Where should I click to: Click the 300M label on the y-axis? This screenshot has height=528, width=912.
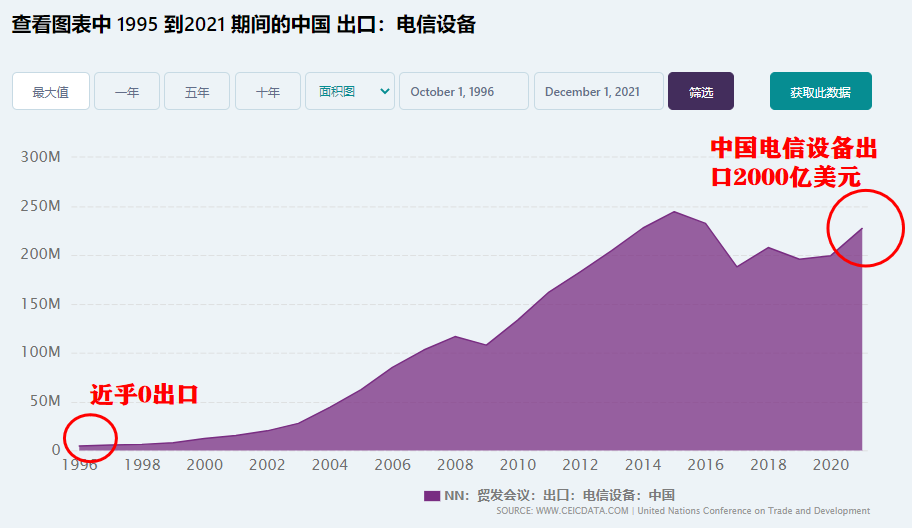[x=41, y=157]
